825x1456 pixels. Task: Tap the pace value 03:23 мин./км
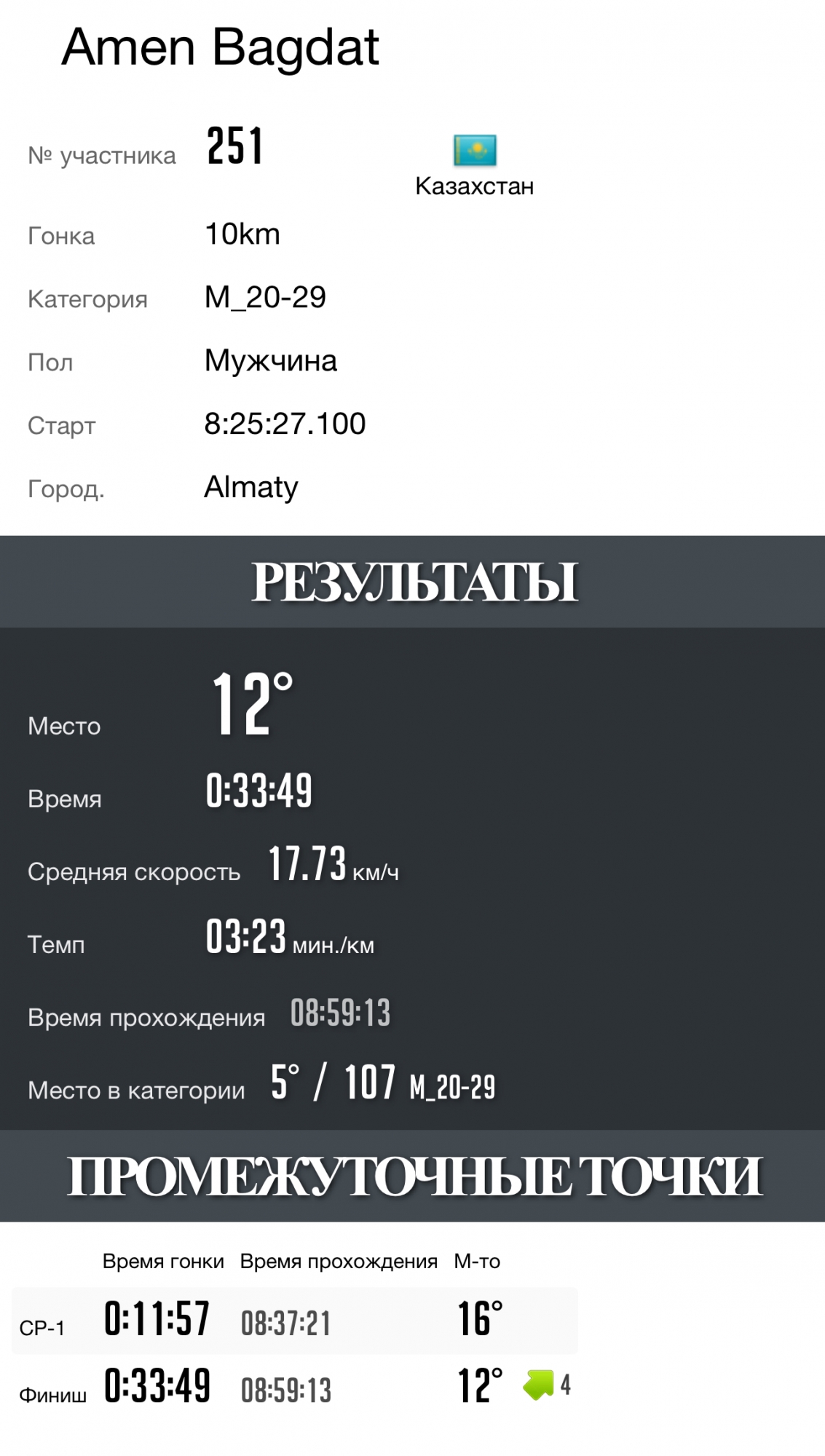click(289, 938)
